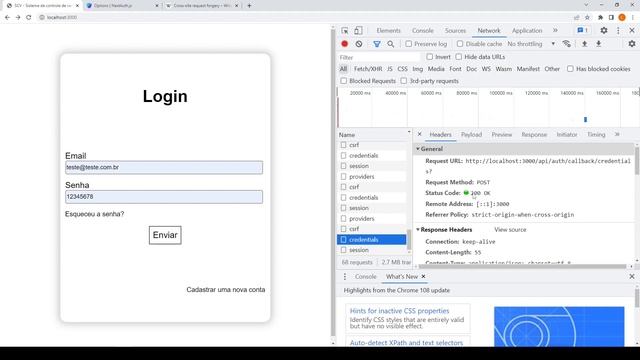
Task: Clear the network log
Action: (x=359, y=44)
